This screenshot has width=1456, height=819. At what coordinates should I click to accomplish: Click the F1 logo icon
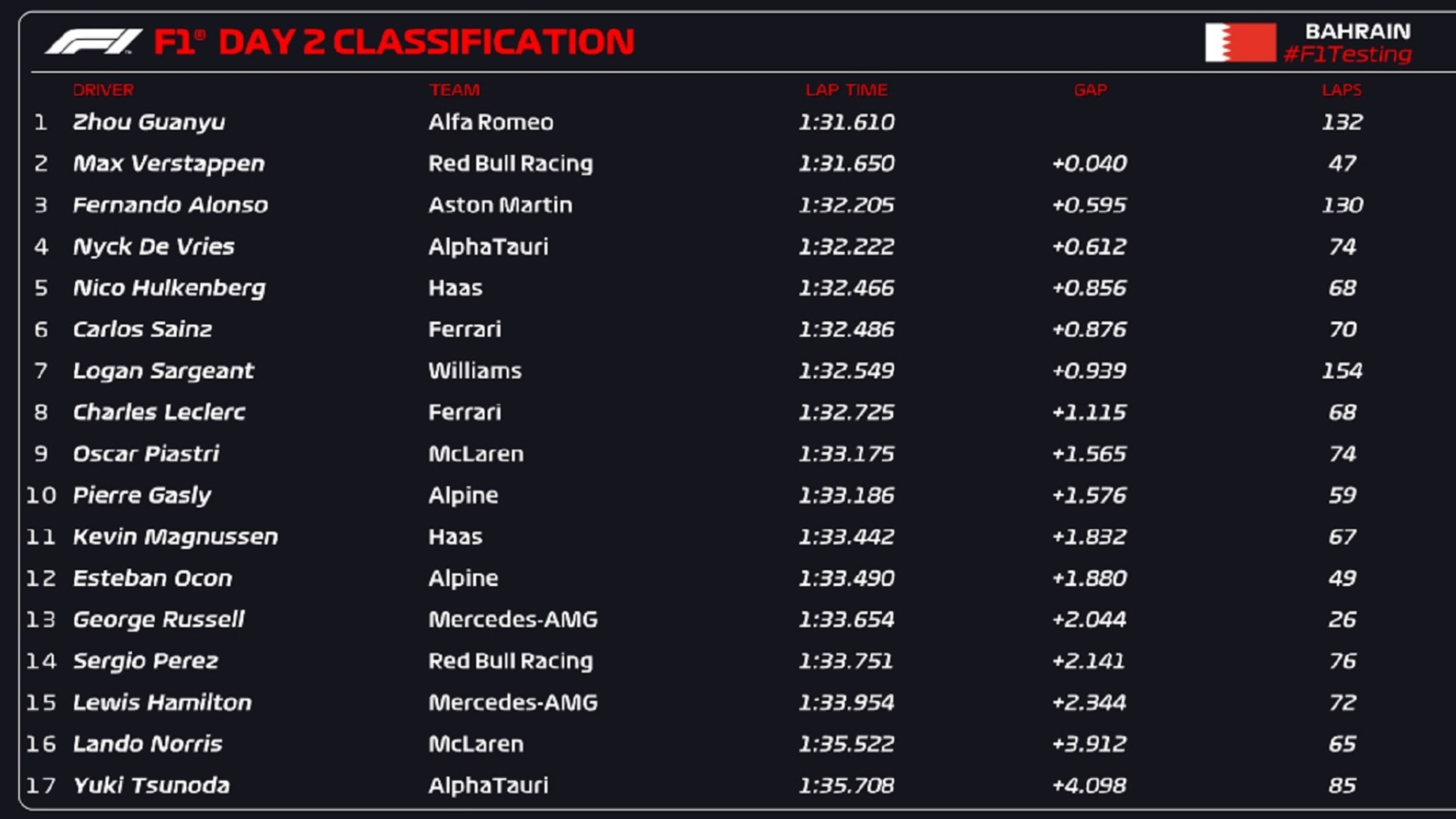pyautogui.click(x=93, y=42)
